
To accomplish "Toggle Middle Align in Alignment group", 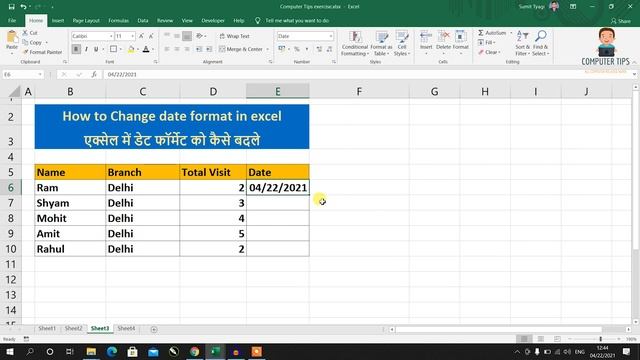I will coord(177,36).
